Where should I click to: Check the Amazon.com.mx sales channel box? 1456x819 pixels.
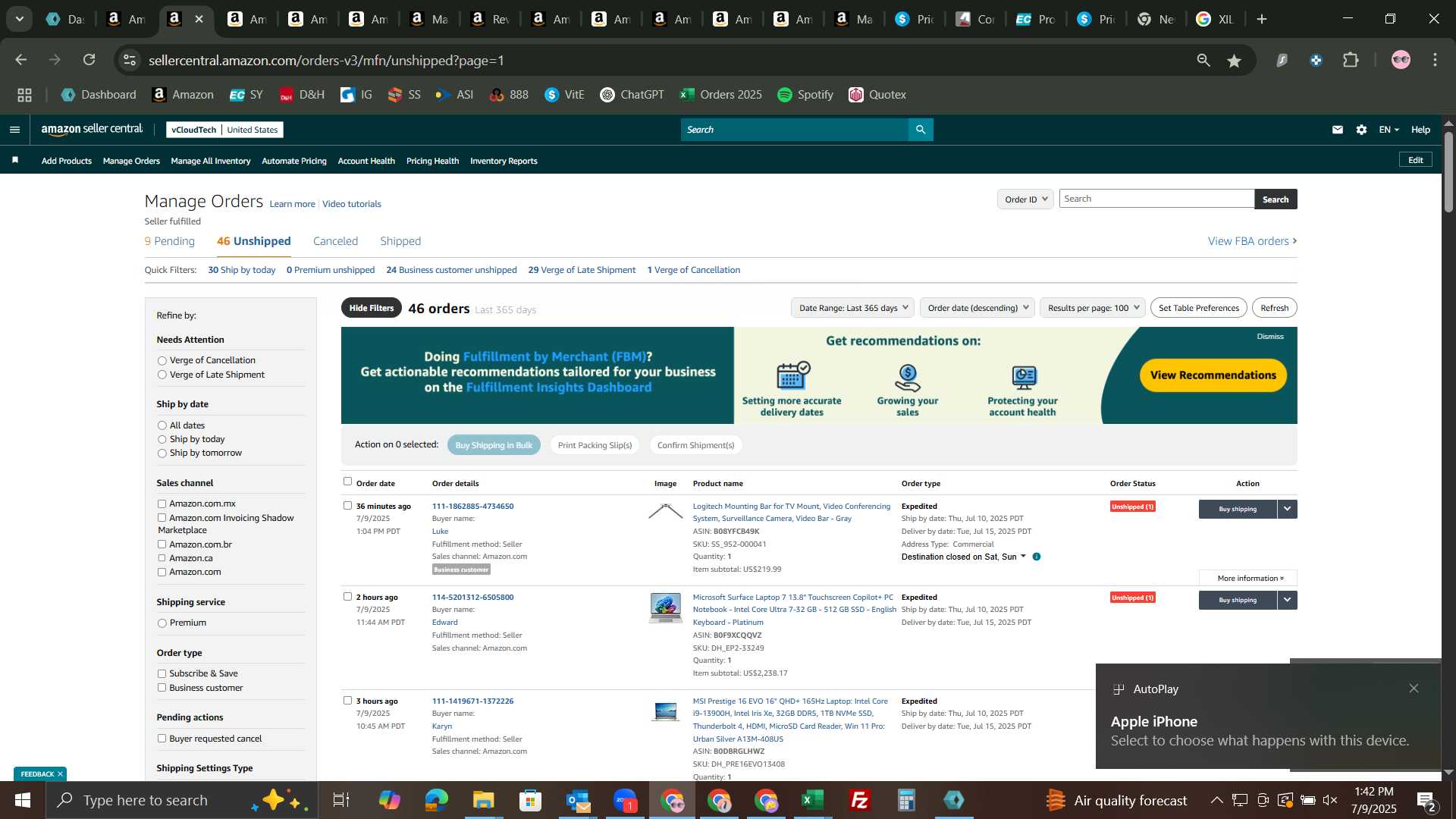[x=162, y=504]
